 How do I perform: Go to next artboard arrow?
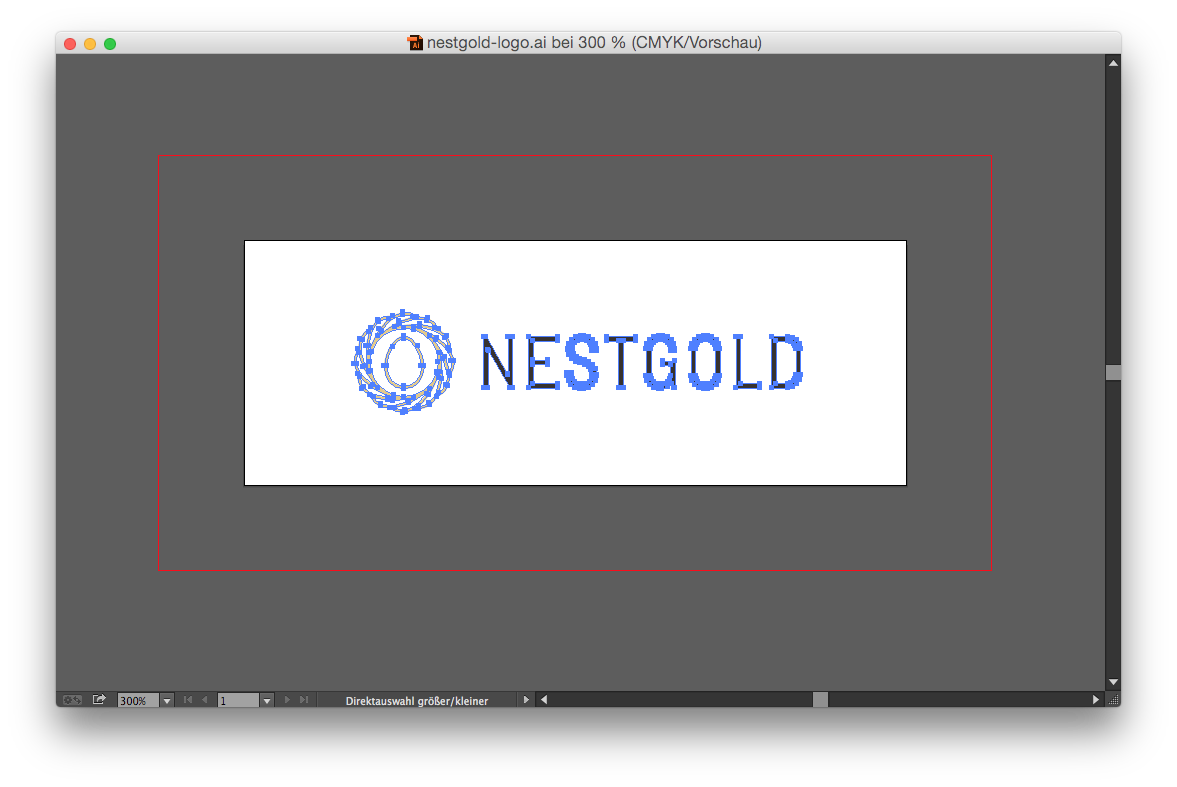click(x=287, y=700)
